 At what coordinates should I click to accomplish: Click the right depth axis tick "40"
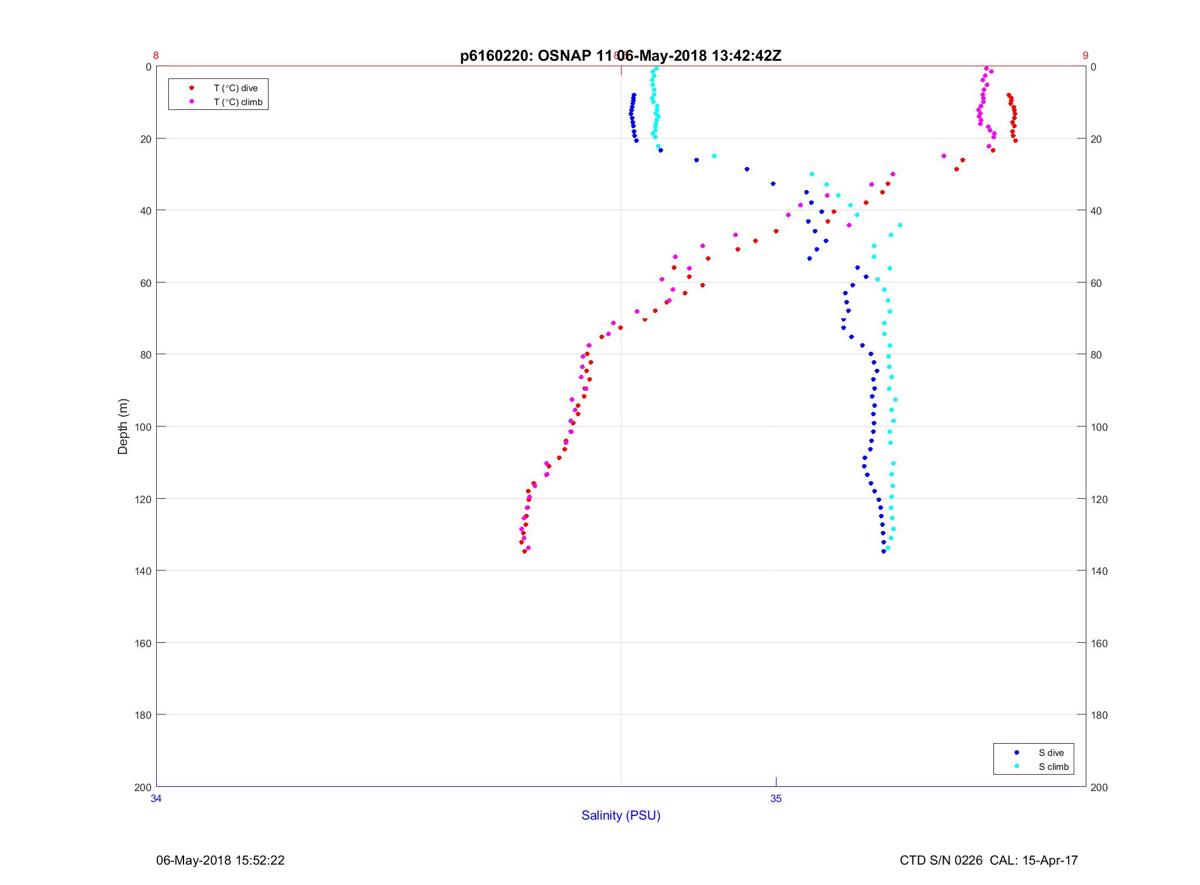tap(1096, 211)
